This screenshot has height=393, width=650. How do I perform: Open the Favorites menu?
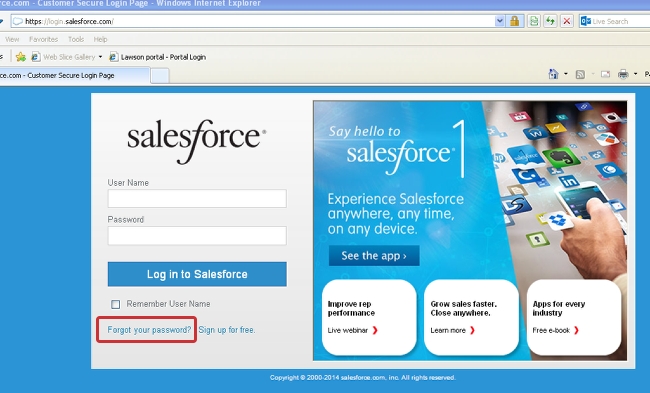[43, 39]
